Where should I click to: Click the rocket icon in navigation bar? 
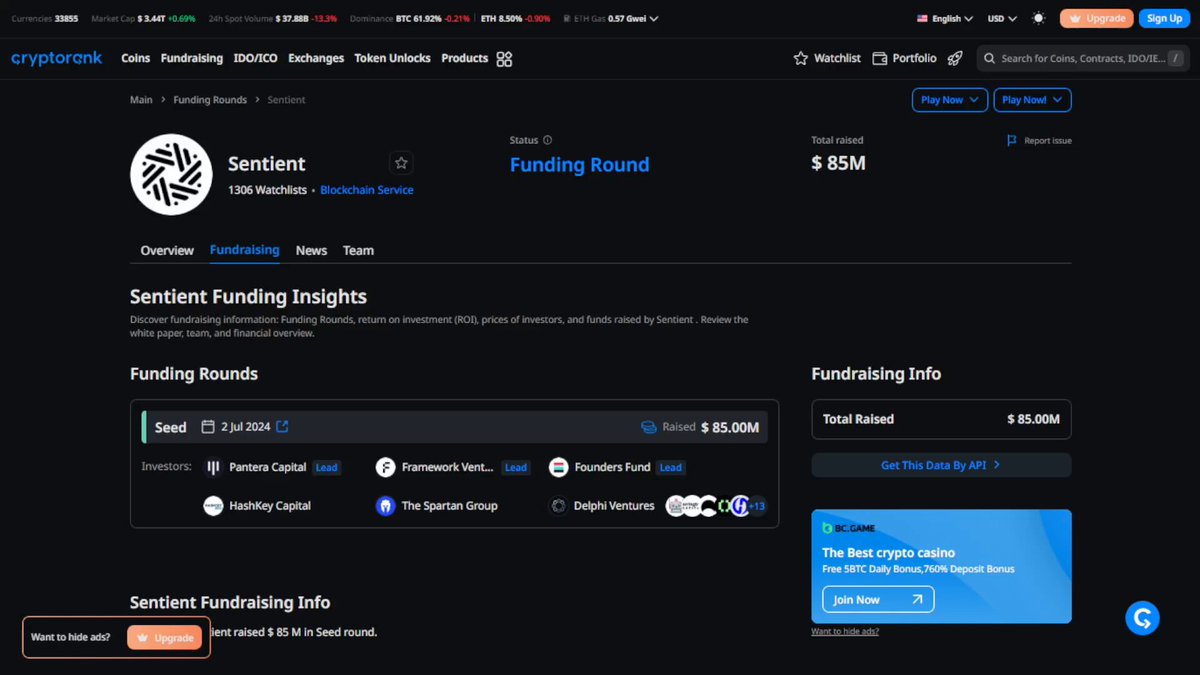tap(955, 59)
